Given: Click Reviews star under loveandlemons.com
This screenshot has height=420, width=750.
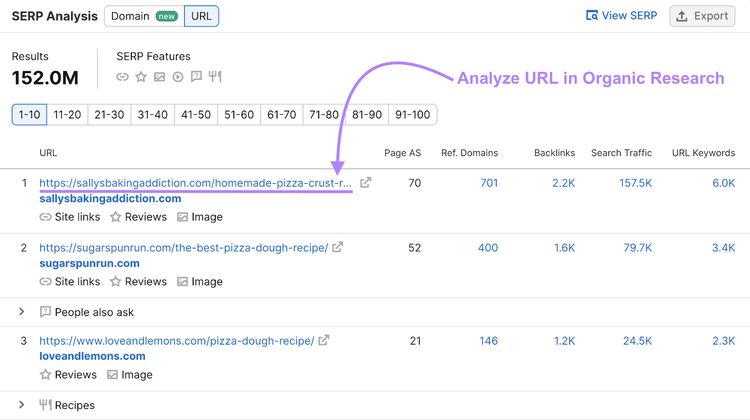Looking at the screenshot, I should click(x=45, y=375).
